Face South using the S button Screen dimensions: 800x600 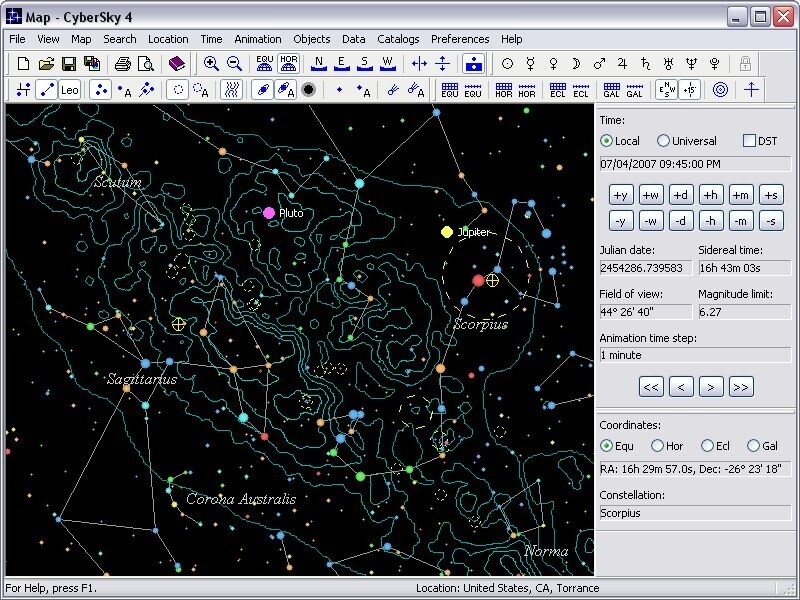pyautogui.click(x=365, y=64)
